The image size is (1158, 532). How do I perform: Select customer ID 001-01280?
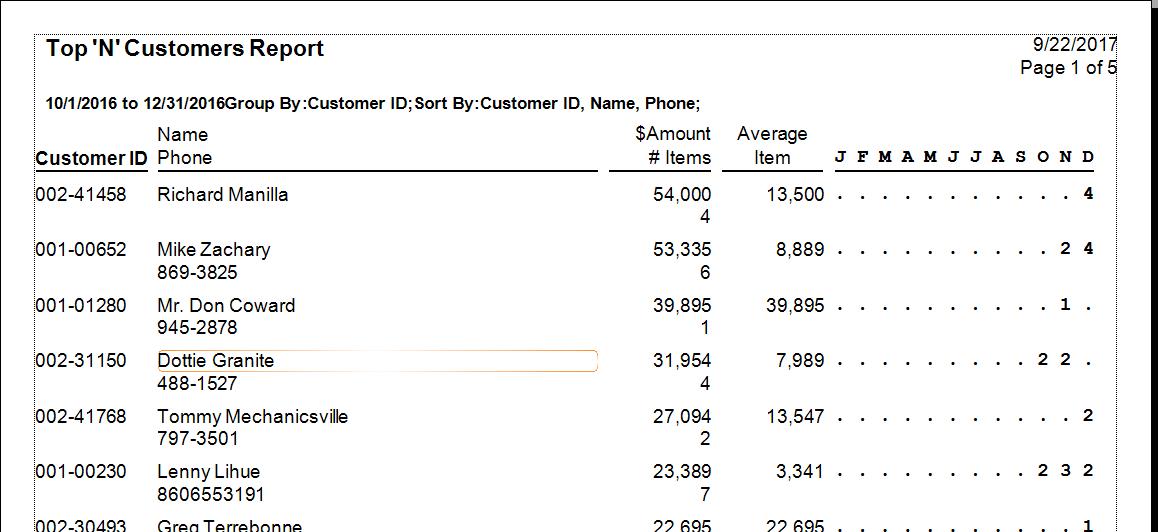[x=81, y=306]
